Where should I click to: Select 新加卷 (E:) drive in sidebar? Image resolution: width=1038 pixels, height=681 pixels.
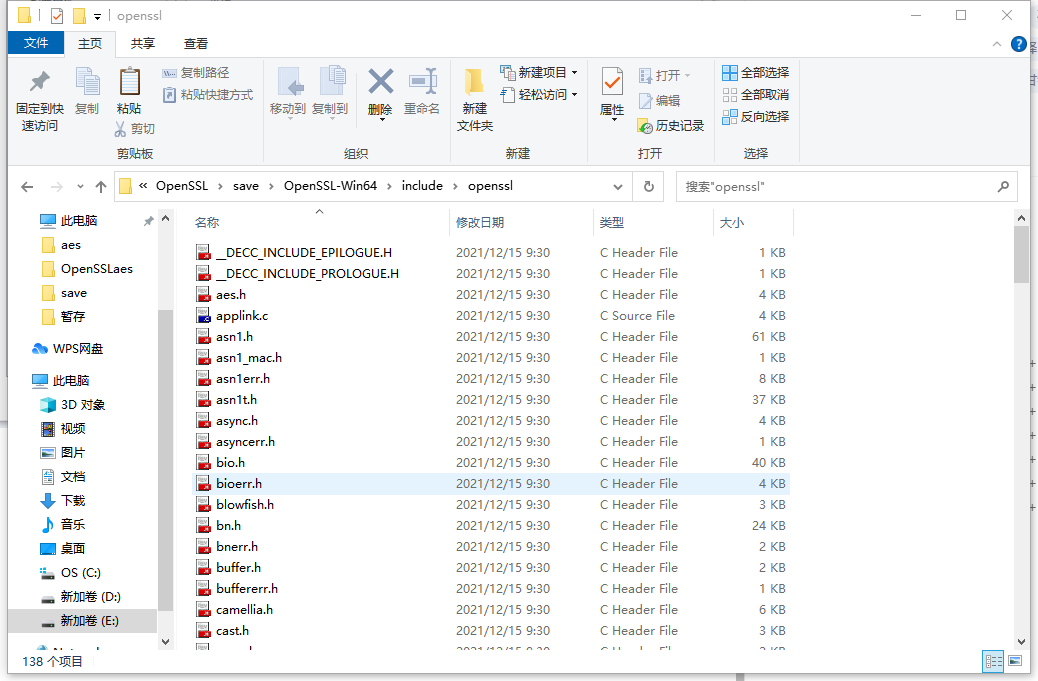82,621
